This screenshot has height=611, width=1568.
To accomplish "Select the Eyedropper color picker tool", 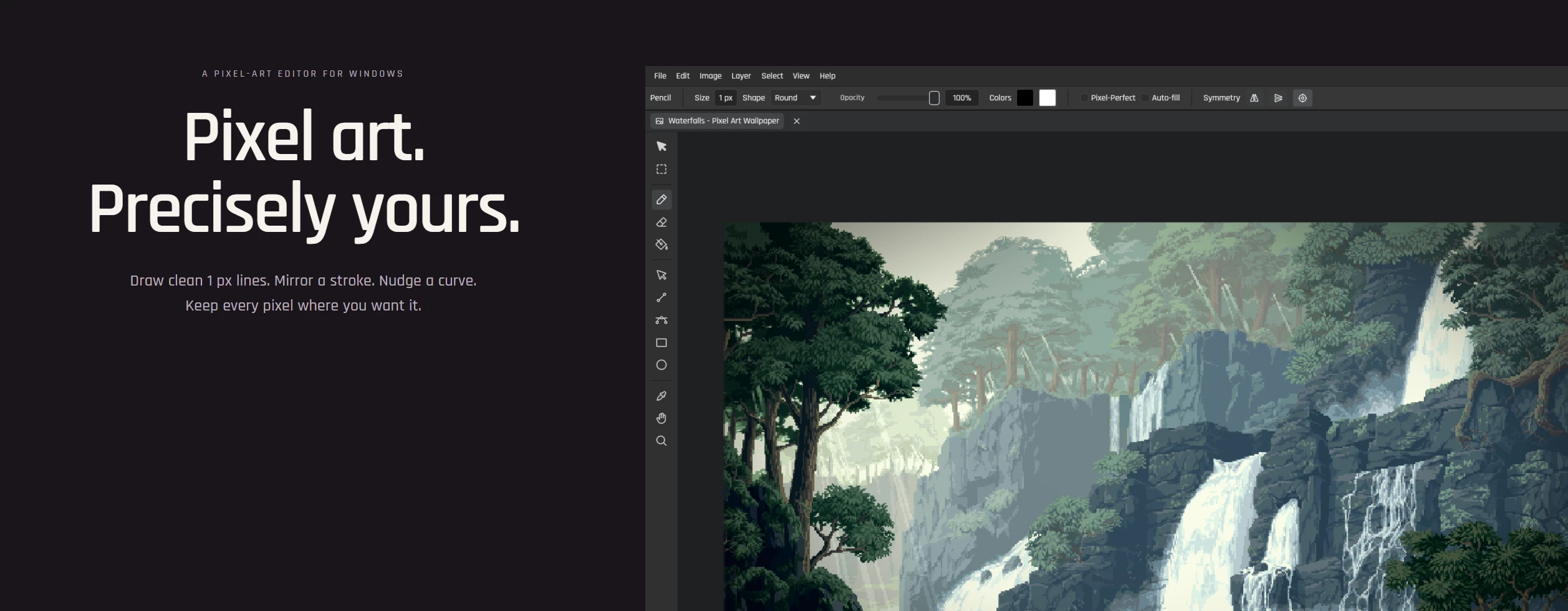I will coord(661,396).
